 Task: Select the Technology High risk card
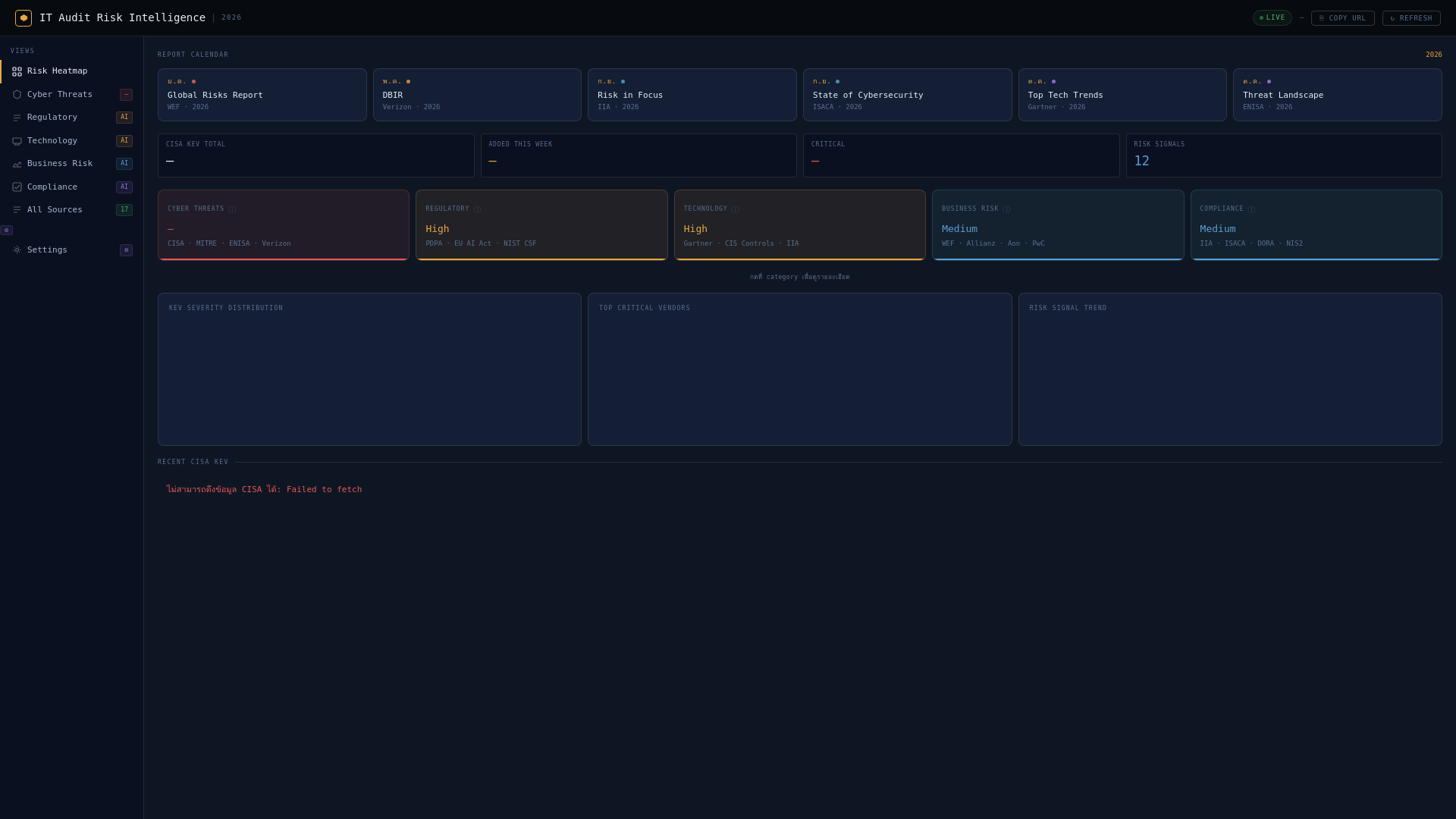800,225
